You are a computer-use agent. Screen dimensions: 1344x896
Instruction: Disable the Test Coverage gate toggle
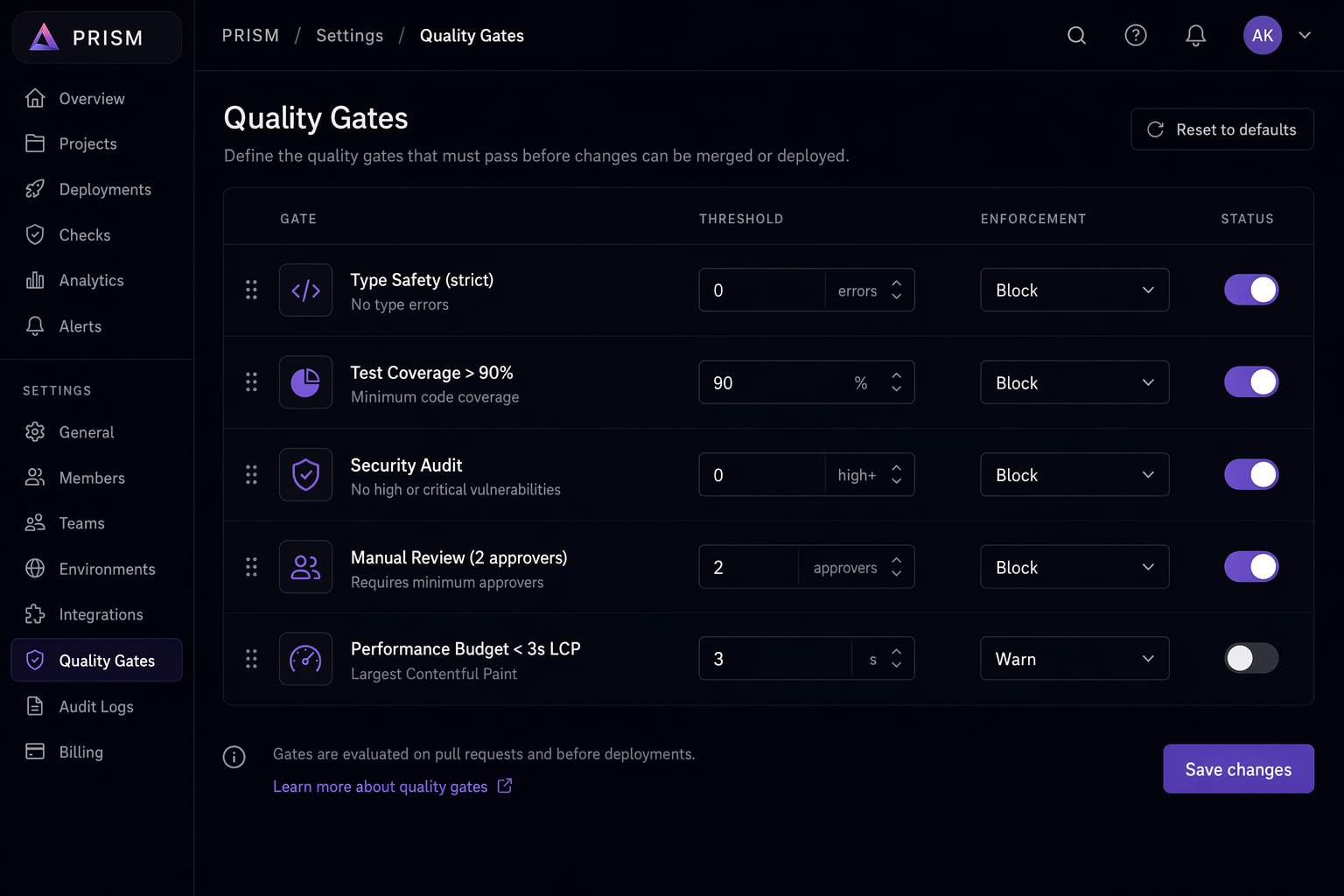coord(1251,381)
